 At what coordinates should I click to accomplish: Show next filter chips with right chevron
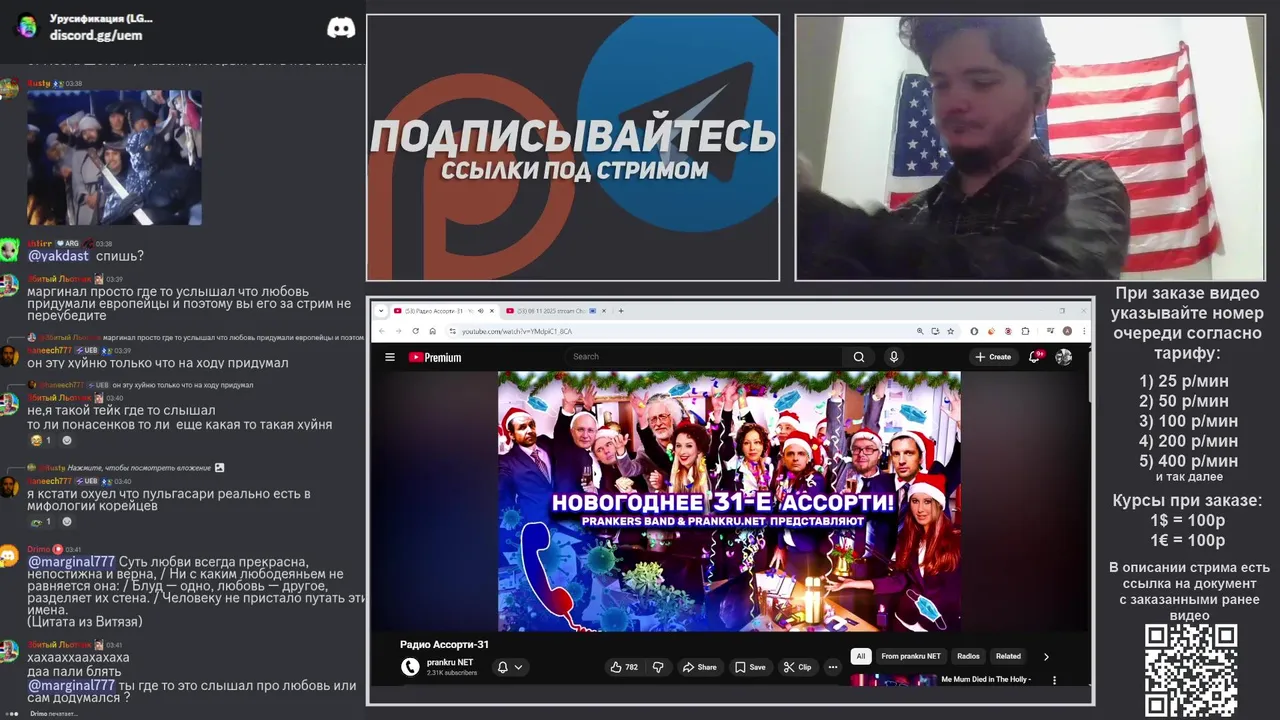click(1046, 657)
